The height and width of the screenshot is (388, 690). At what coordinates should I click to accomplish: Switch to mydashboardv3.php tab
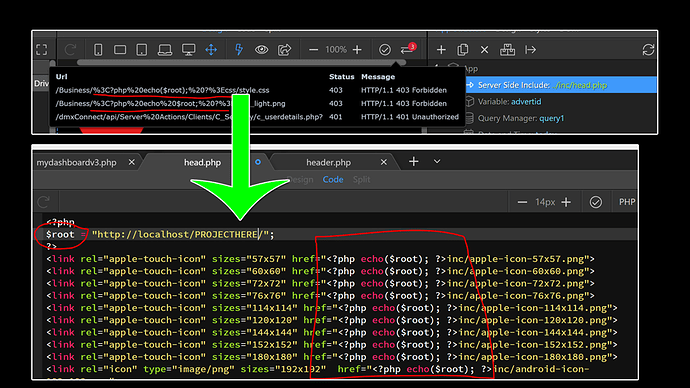(77, 162)
